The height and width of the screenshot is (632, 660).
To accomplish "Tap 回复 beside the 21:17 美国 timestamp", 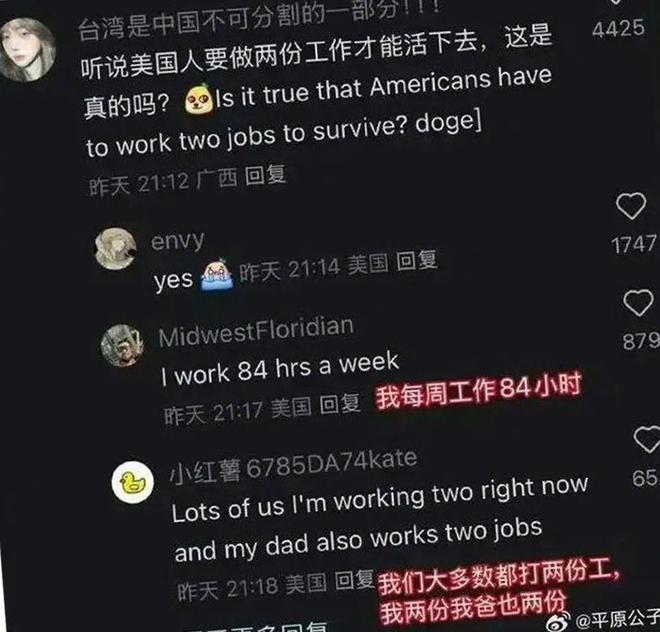I will pyautogui.click(x=340, y=404).
